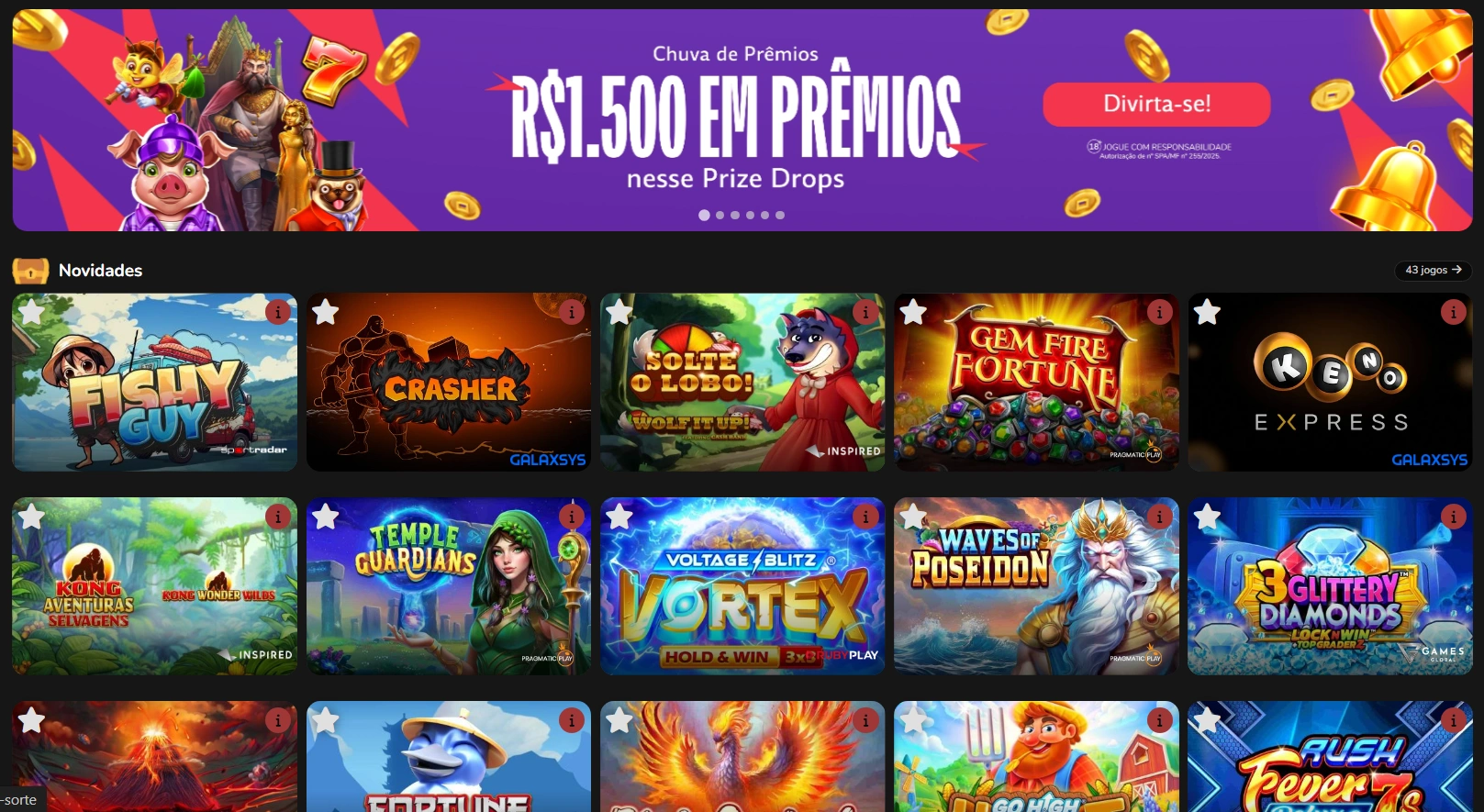Star the 3 Glittery Diamonds game
The image size is (1484, 812).
point(1207,517)
